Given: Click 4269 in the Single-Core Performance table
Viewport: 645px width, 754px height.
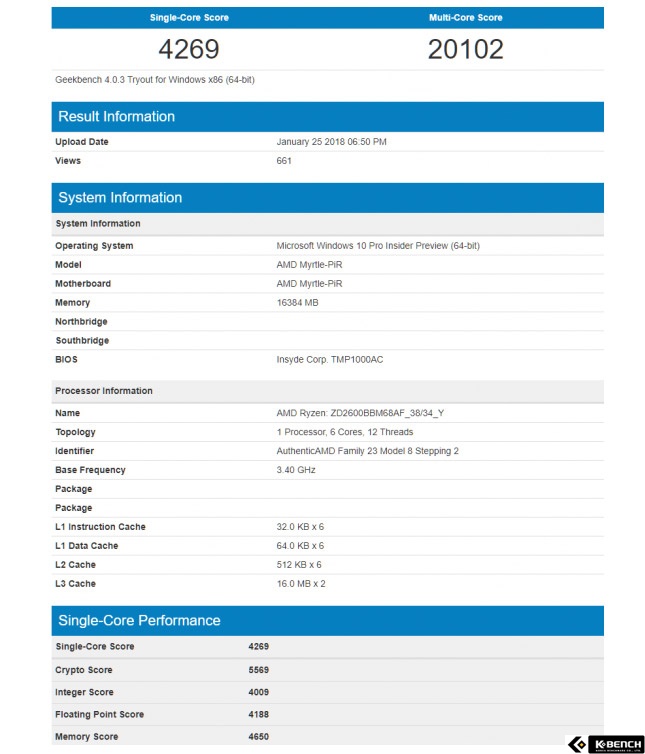Looking at the screenshot, I should (x=258, y=647).
